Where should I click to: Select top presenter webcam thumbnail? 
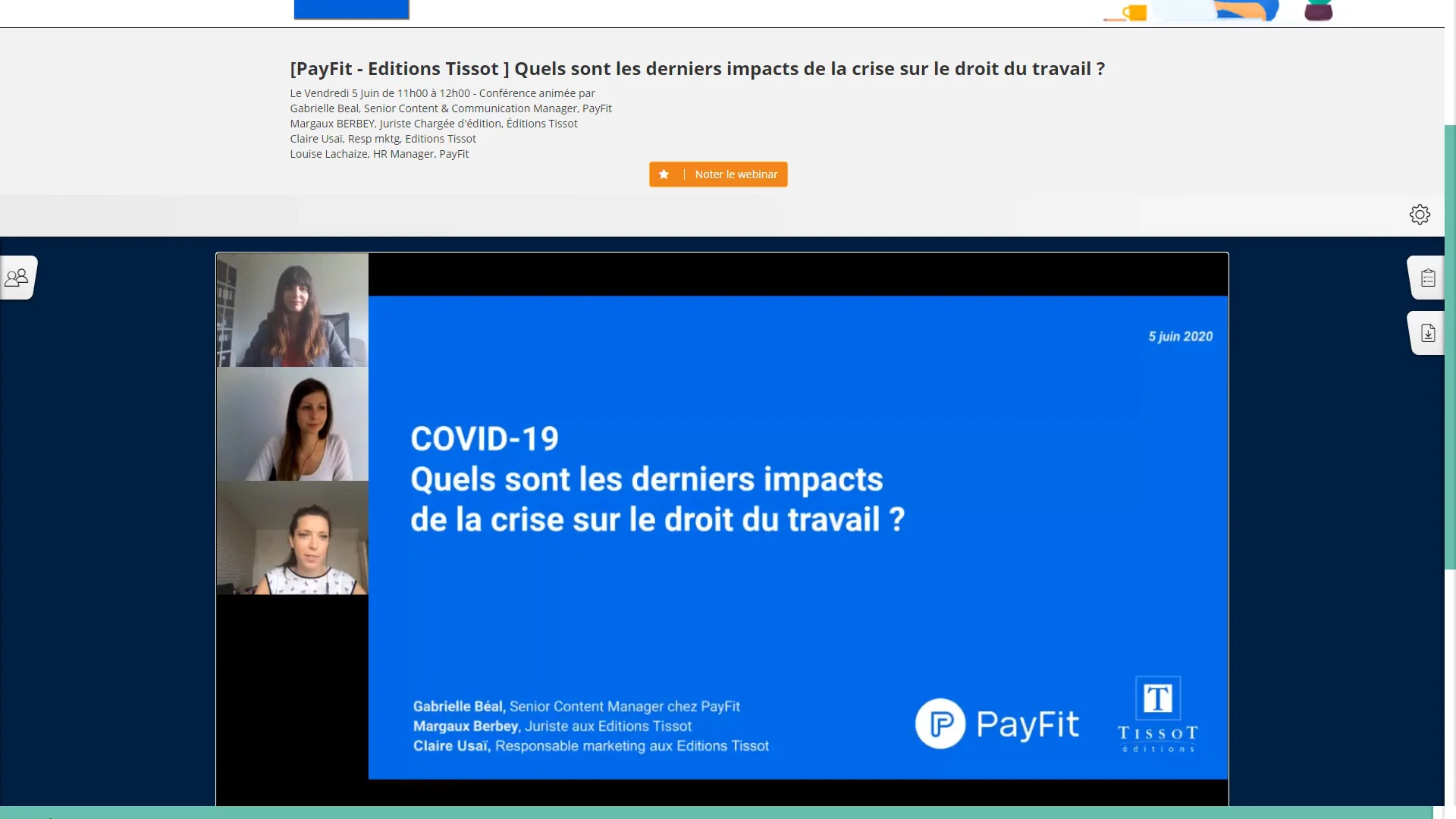tap(293, 310)
